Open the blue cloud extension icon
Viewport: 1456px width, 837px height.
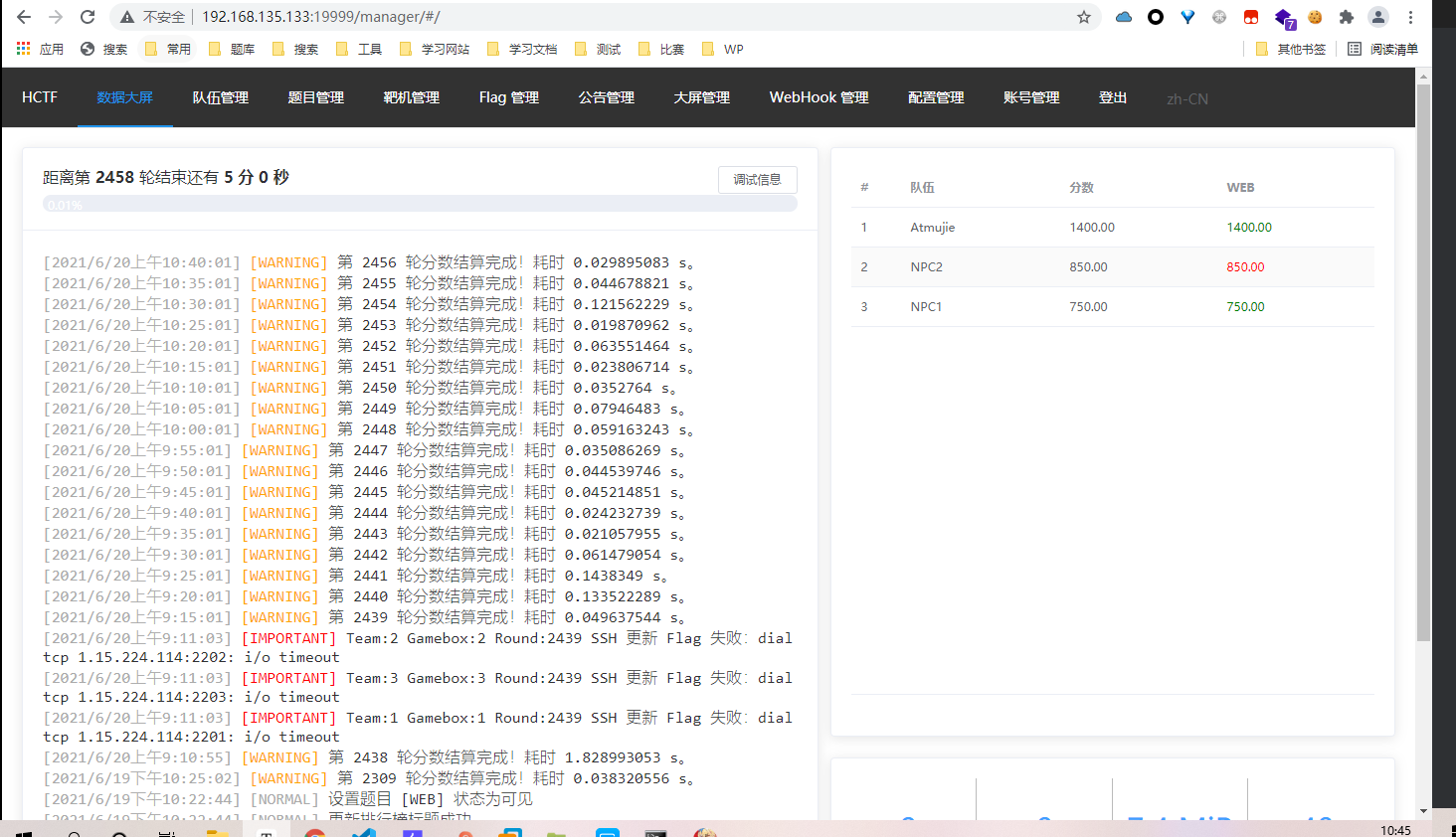[1124, 17]
